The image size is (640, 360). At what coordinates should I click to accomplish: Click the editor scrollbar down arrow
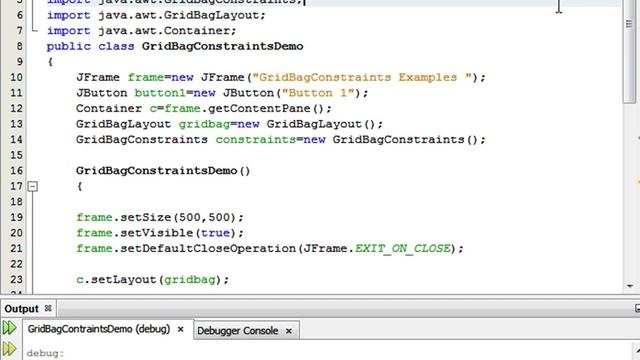click(630, 286)
